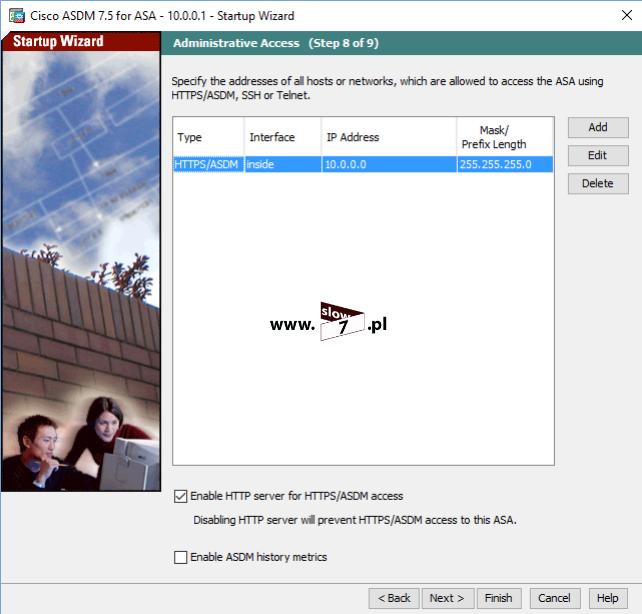
Task: Go to the previous wizard step with Back
Action: click(x=394, y=598)
